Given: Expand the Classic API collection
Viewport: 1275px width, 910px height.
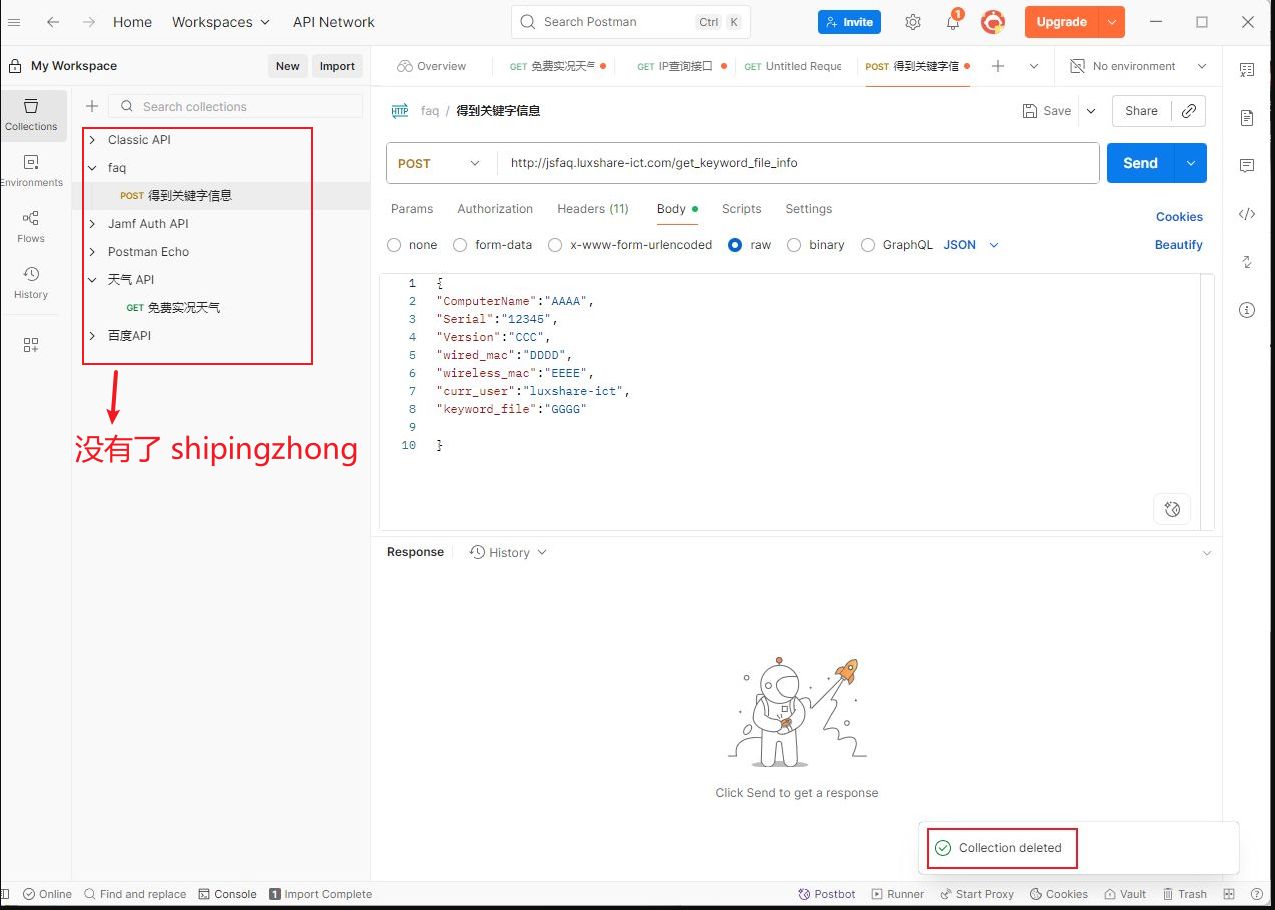Looking at the screenshot, I should pyautogui.click(x=92, y=140).
